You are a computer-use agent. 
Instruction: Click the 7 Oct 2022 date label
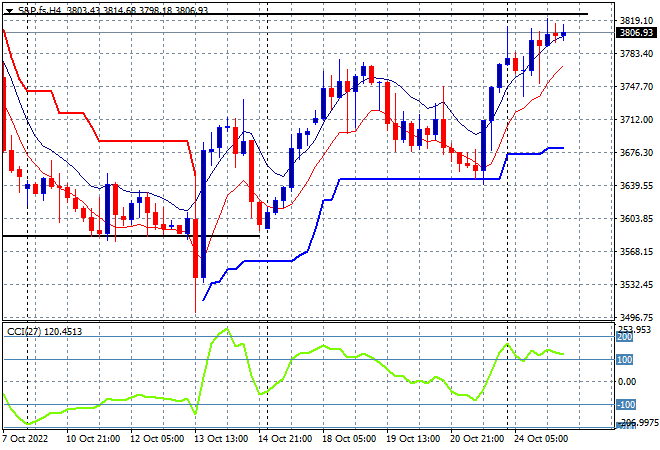25,439
